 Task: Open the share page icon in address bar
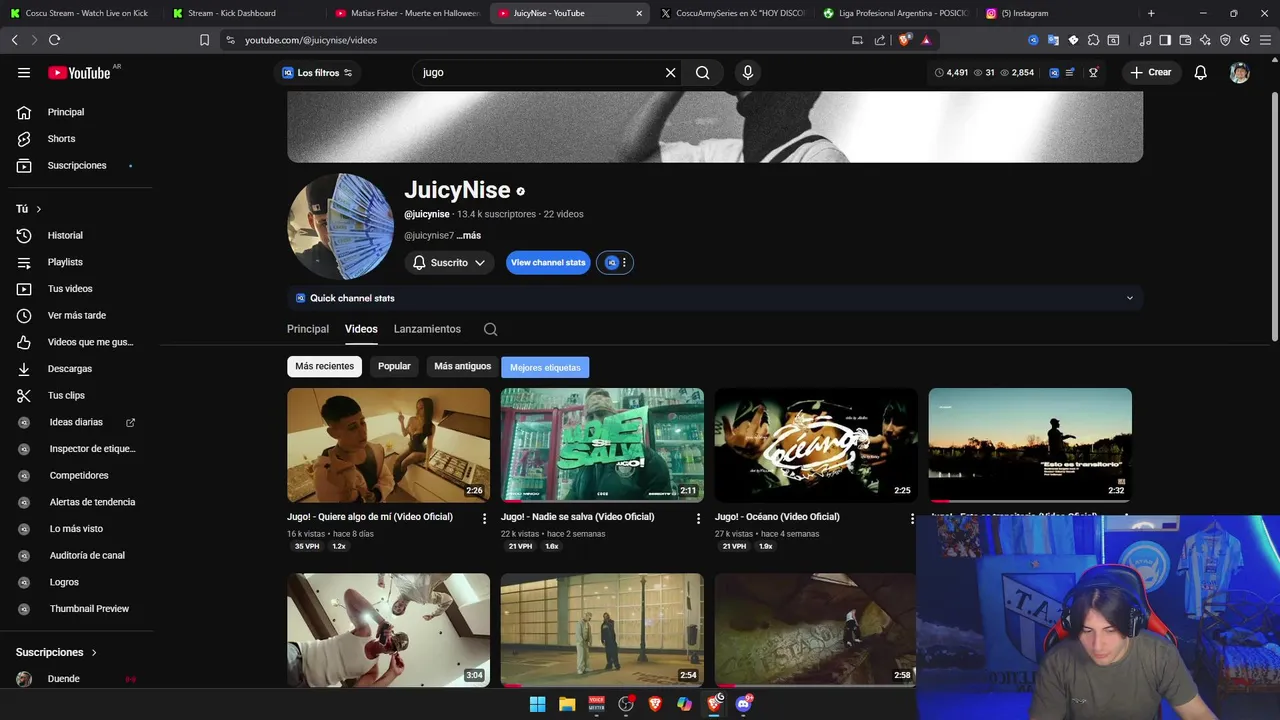880,40
